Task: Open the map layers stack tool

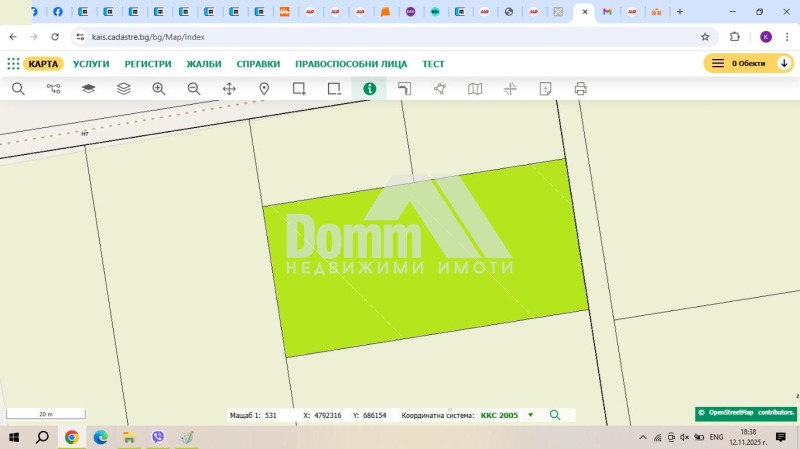Action: tap(123, 88)
